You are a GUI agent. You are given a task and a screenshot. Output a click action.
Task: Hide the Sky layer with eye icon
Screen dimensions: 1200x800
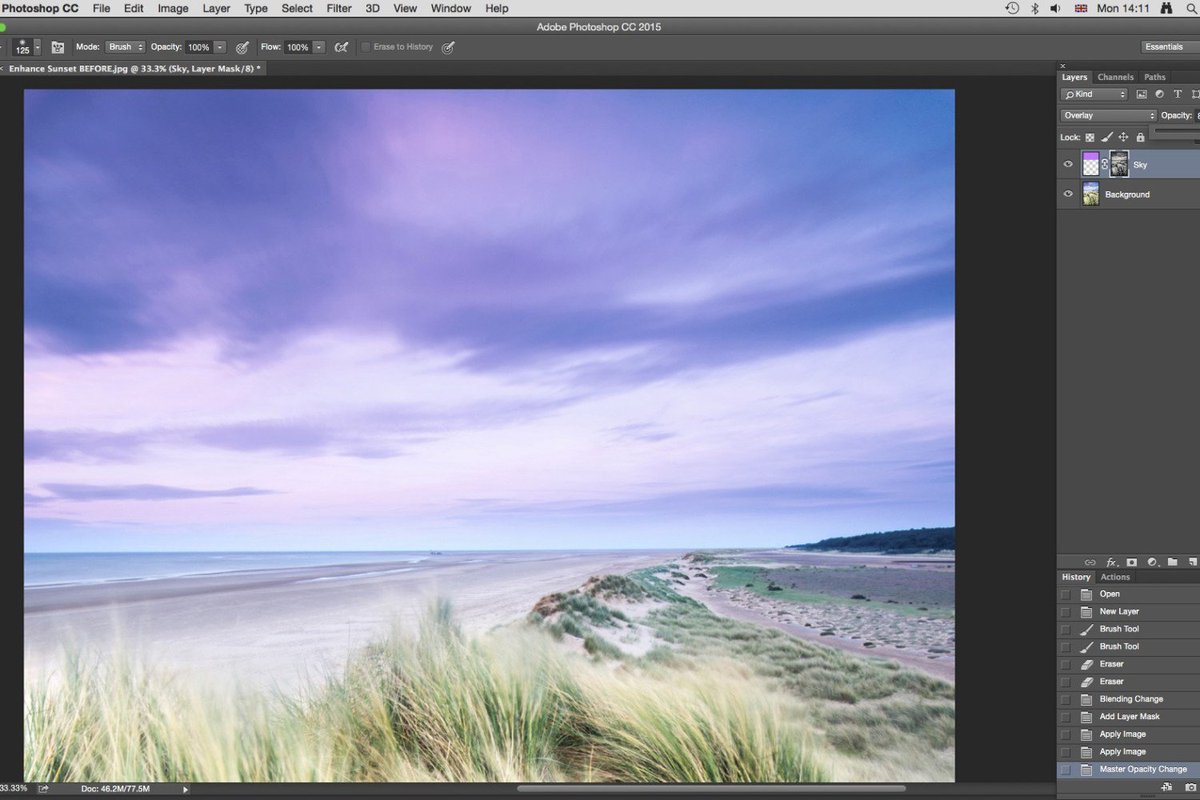1068,164
